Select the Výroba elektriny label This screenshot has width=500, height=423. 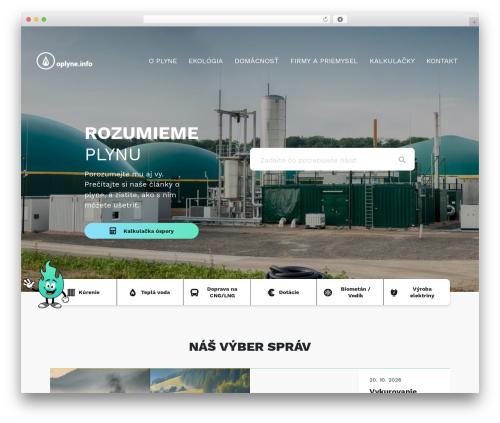coord(422,292)
